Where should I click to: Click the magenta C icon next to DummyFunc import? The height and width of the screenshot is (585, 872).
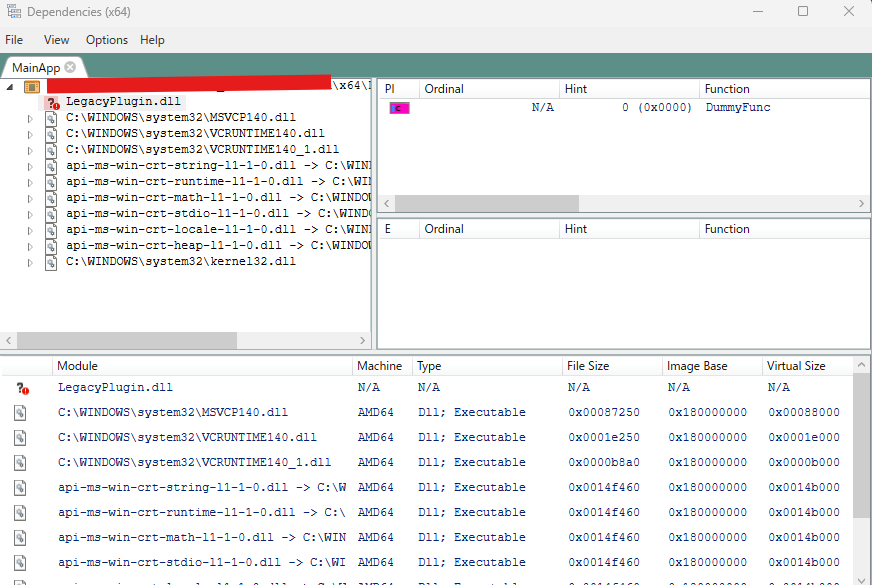point(398,107)
